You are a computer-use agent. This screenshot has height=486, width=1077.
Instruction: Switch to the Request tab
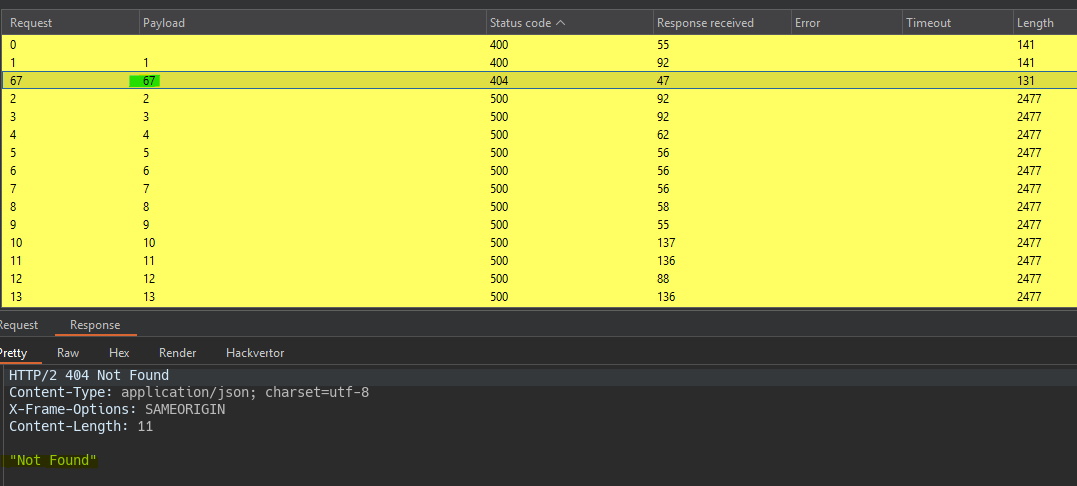pos(18,325)
